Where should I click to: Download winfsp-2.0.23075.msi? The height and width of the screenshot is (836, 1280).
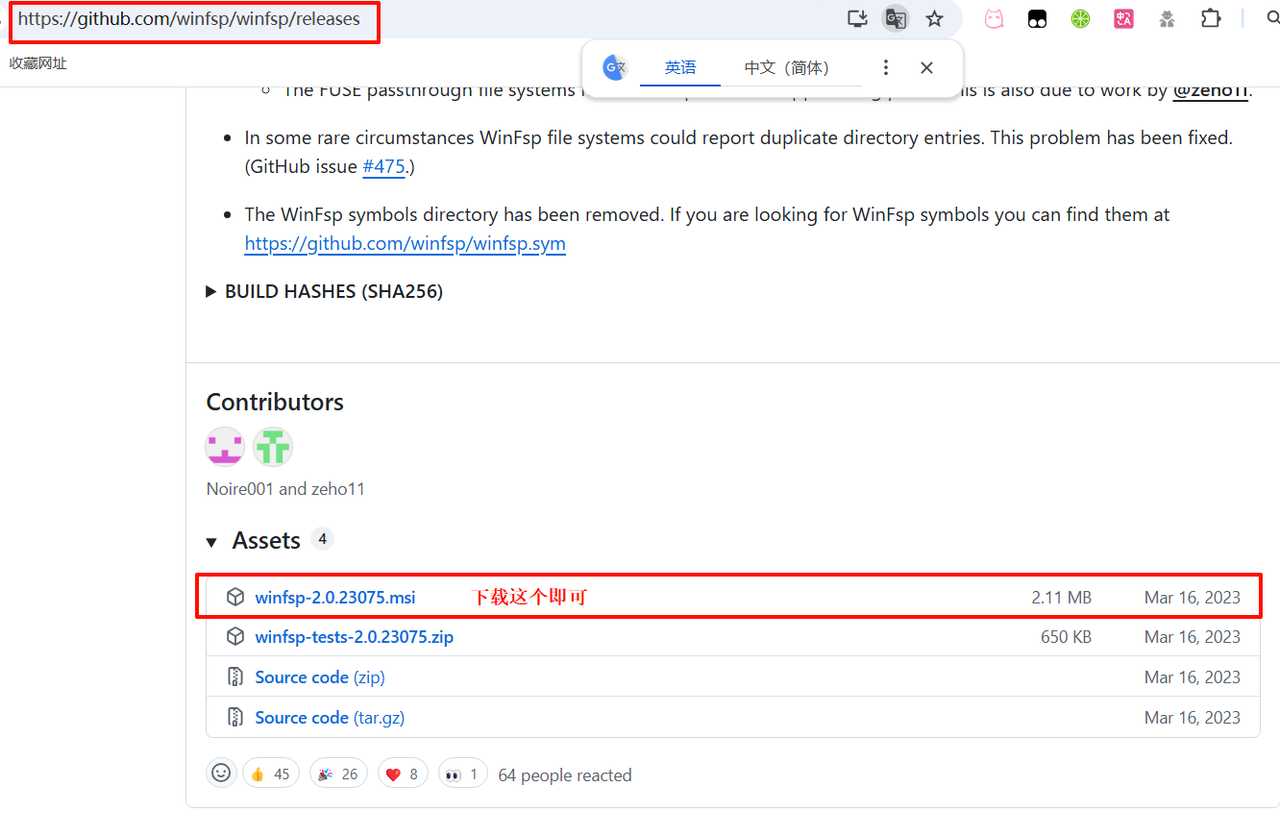[335, 598]
